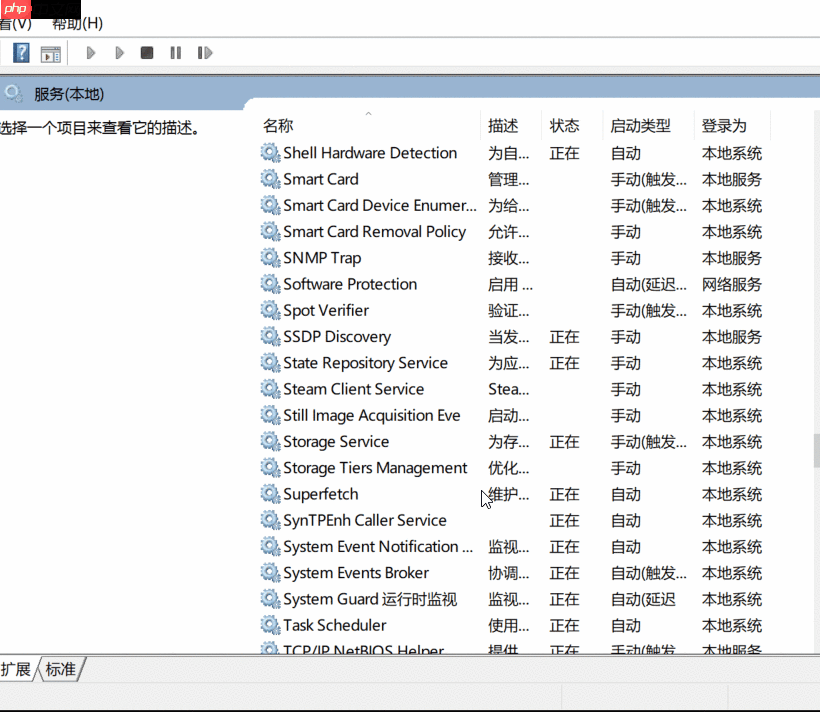
Task: Click the restart service toolbar icon
Action: tap(203, 52)
